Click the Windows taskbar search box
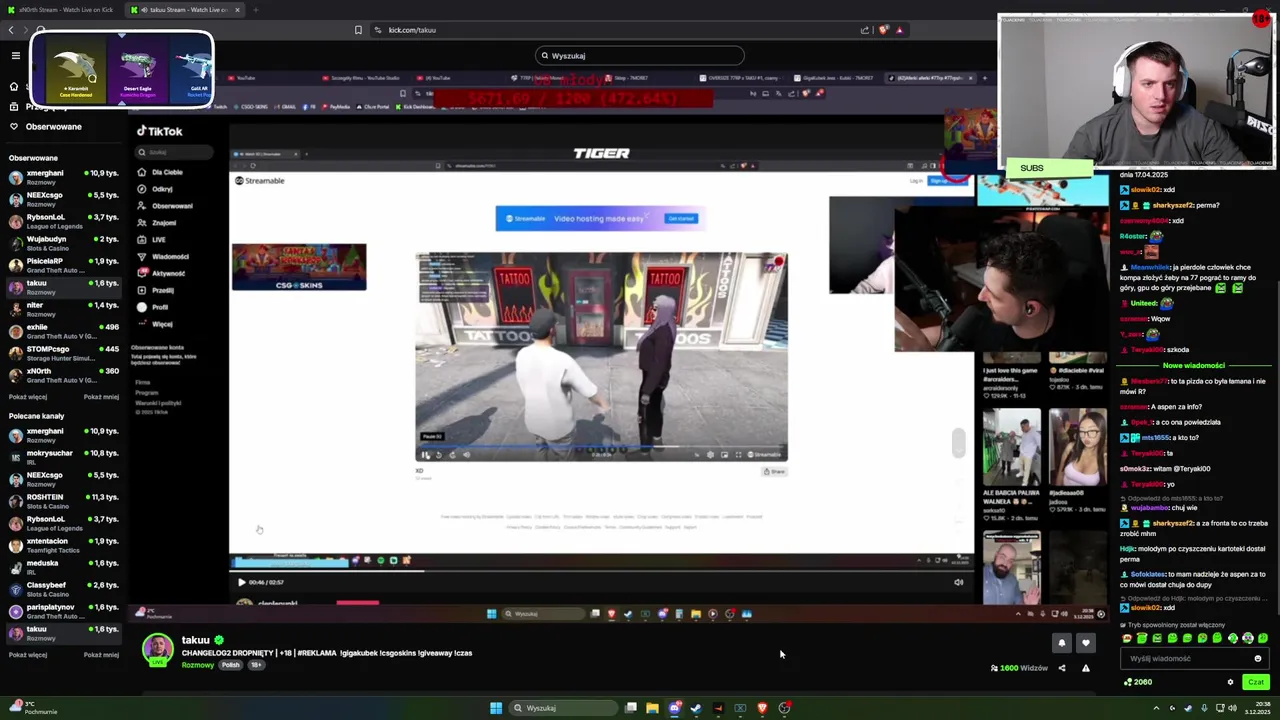 click(562, 708)
